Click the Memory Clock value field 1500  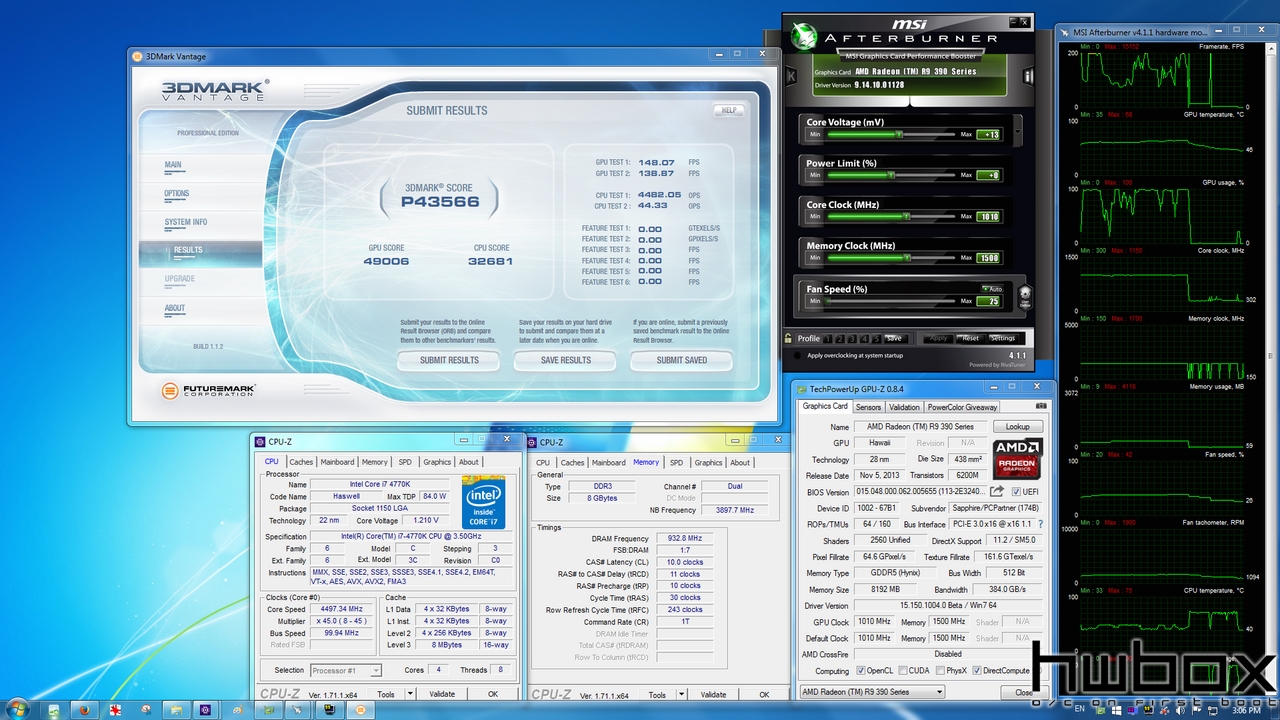[x=989, y=257]
